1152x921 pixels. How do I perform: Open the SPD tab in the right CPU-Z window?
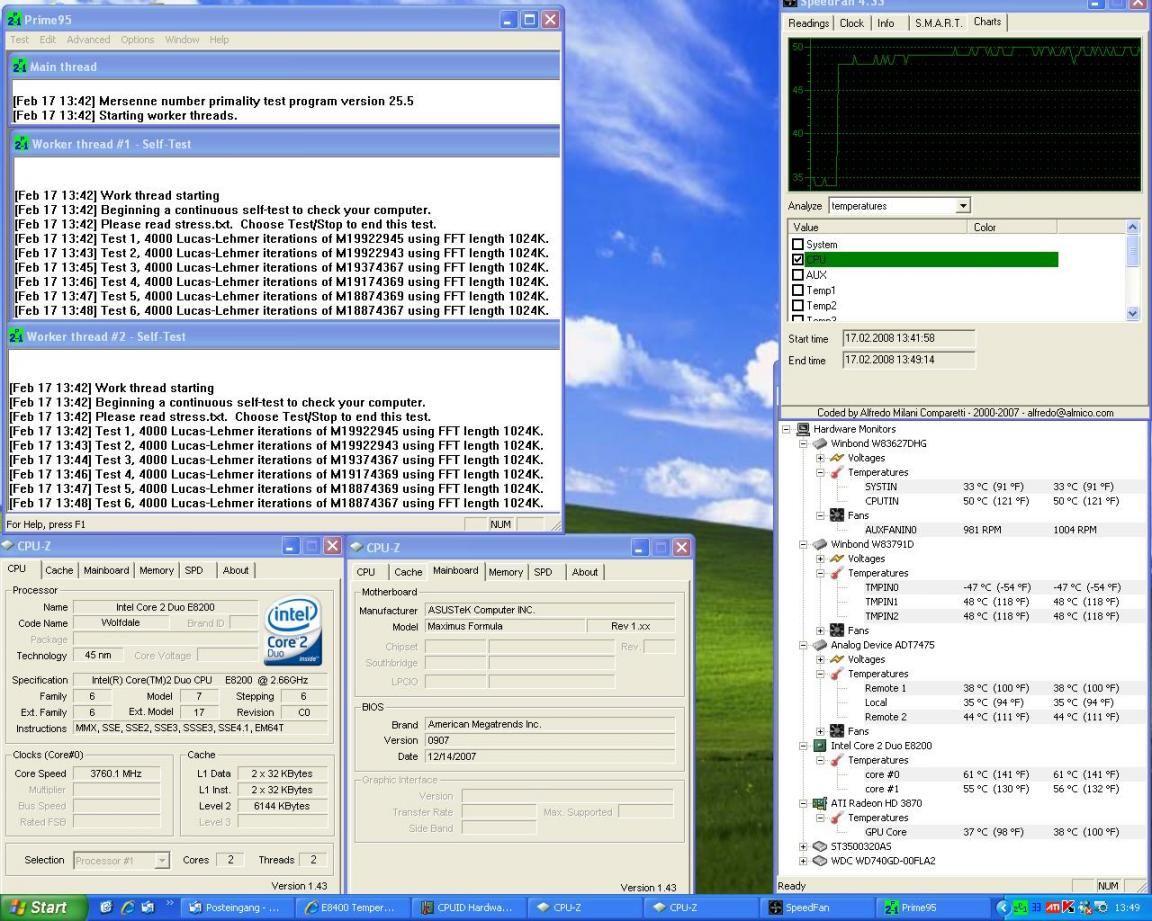(543, 572)
